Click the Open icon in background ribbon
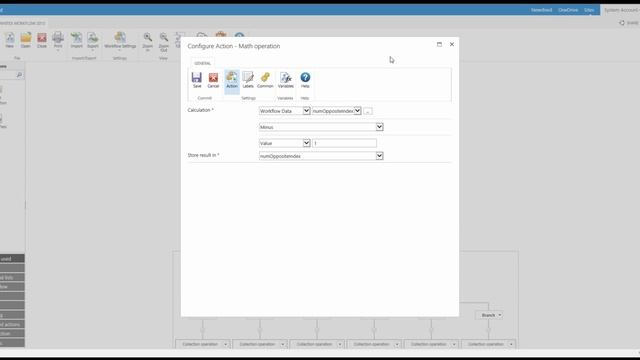The width and height of the screenshot is (640, 360). click(26, 40)
